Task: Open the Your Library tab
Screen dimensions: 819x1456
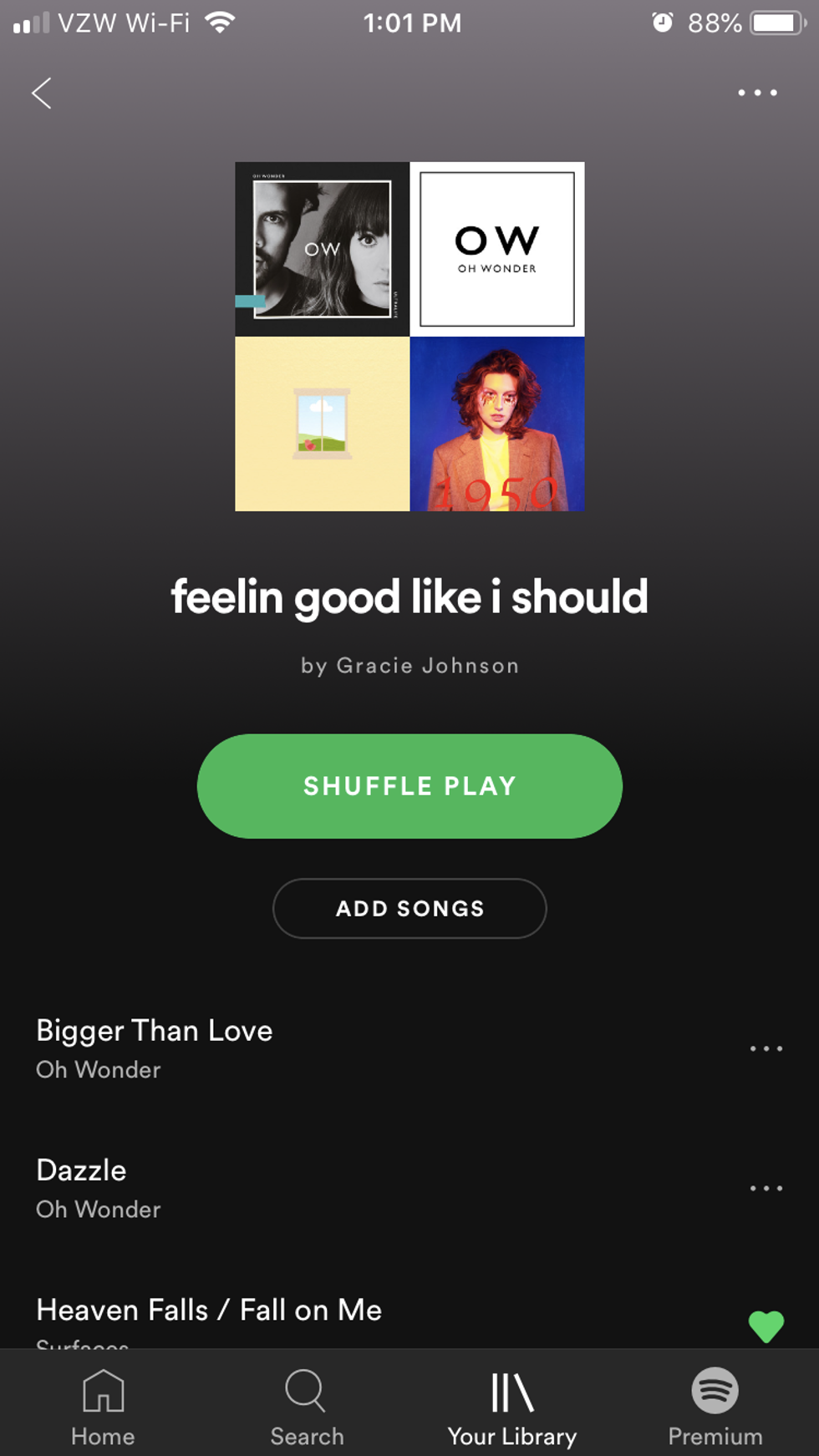Action: tap(511, 1408)
